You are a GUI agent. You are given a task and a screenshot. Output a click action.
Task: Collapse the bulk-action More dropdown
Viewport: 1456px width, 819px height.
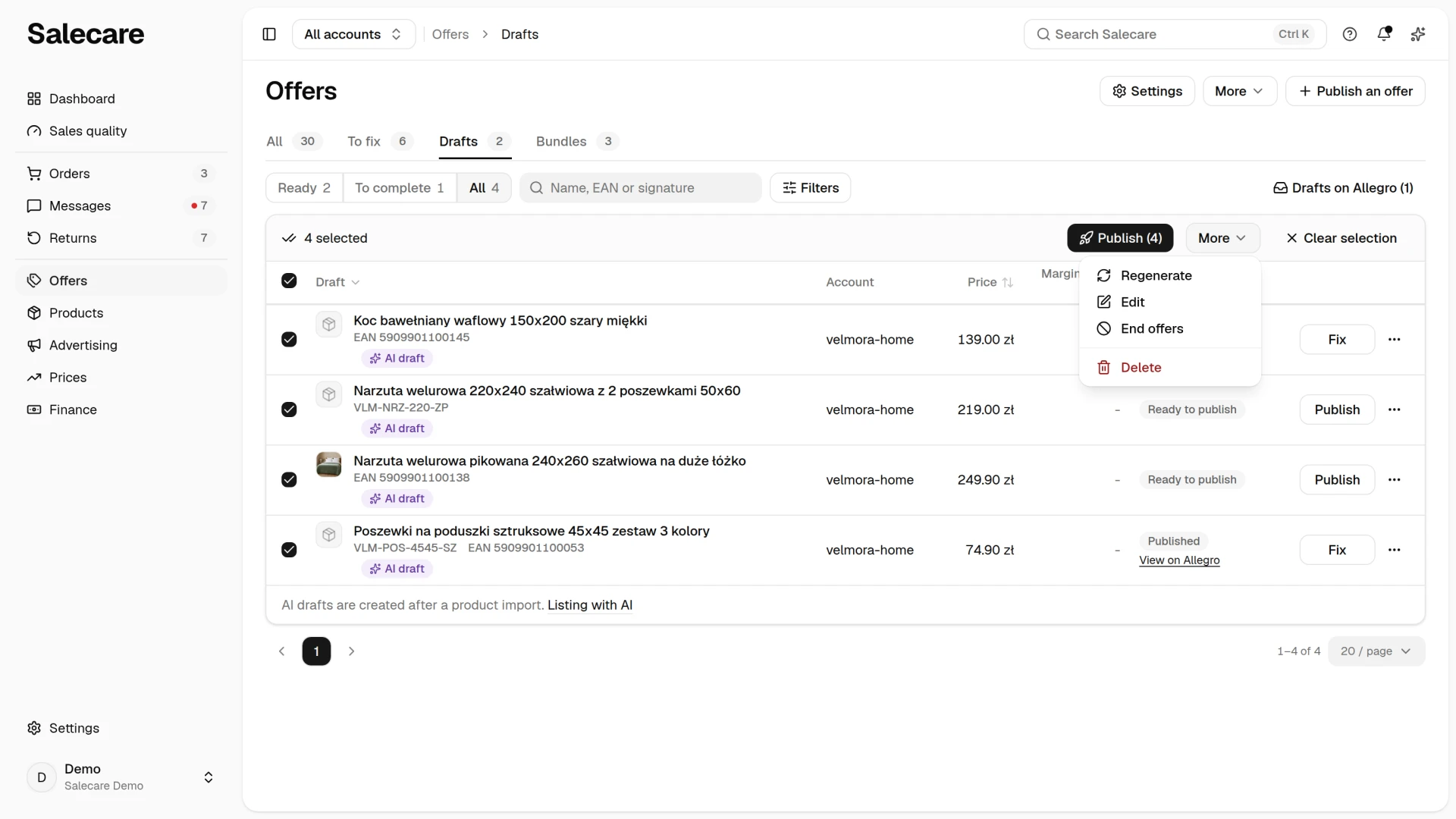click(1222, 238)
